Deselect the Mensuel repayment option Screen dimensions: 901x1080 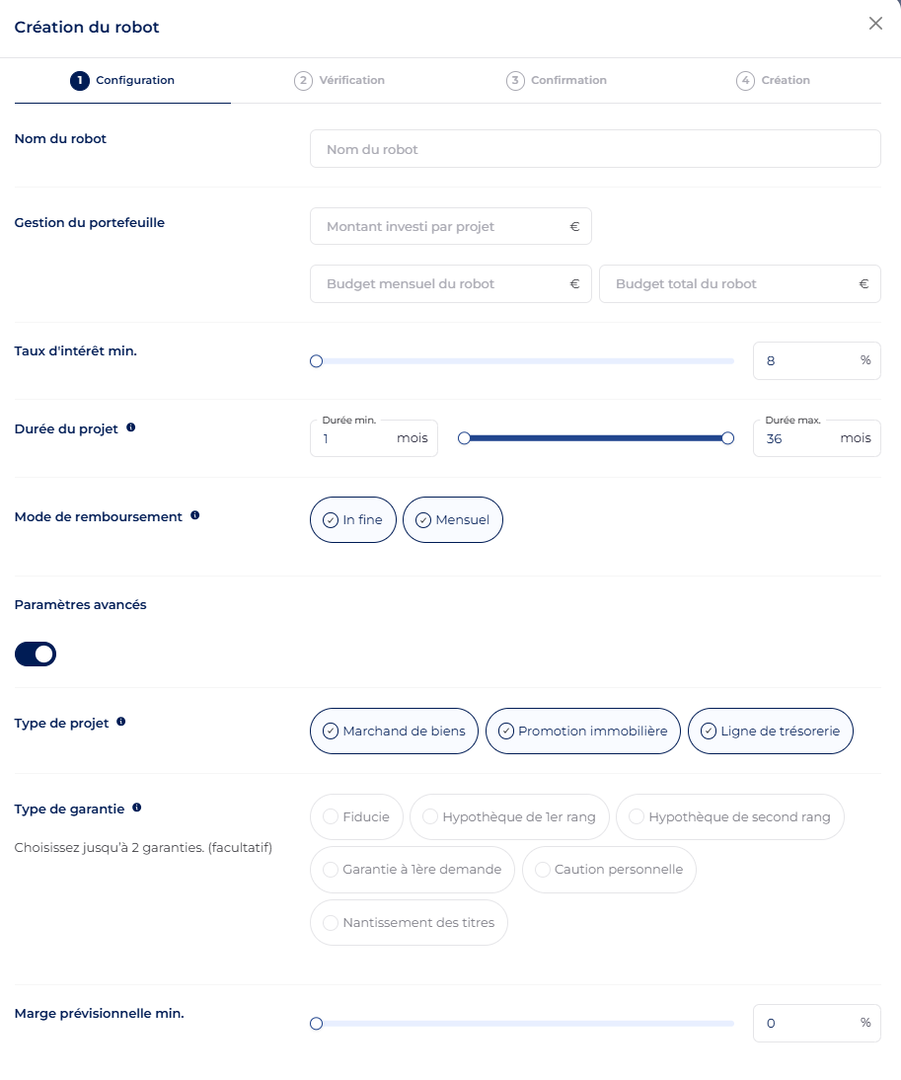tap(452, 520)
